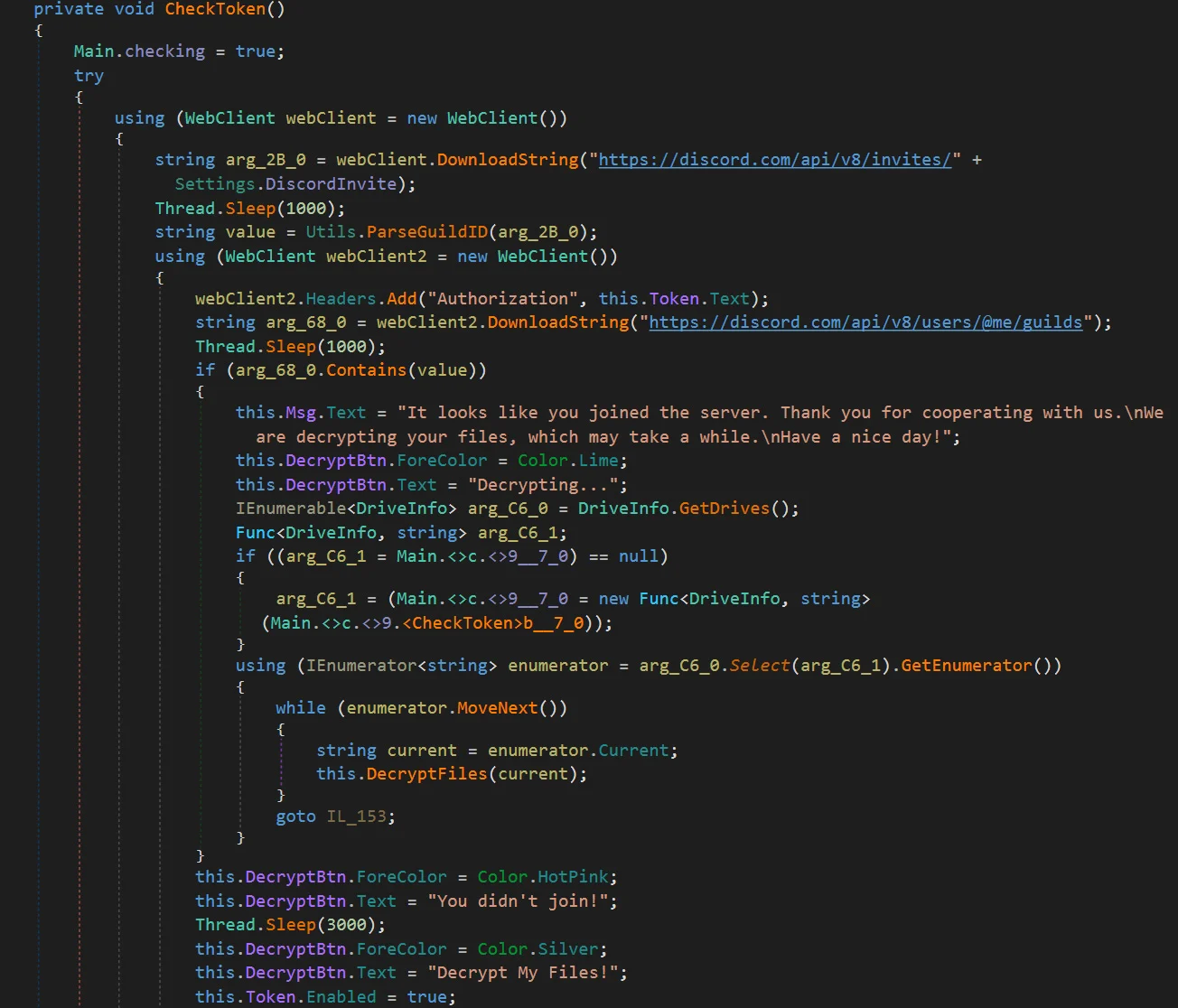Click 'arg_68_0' in the string declaration
The height and width of the screenshot is (1008, 1178).
click(306, 322)
